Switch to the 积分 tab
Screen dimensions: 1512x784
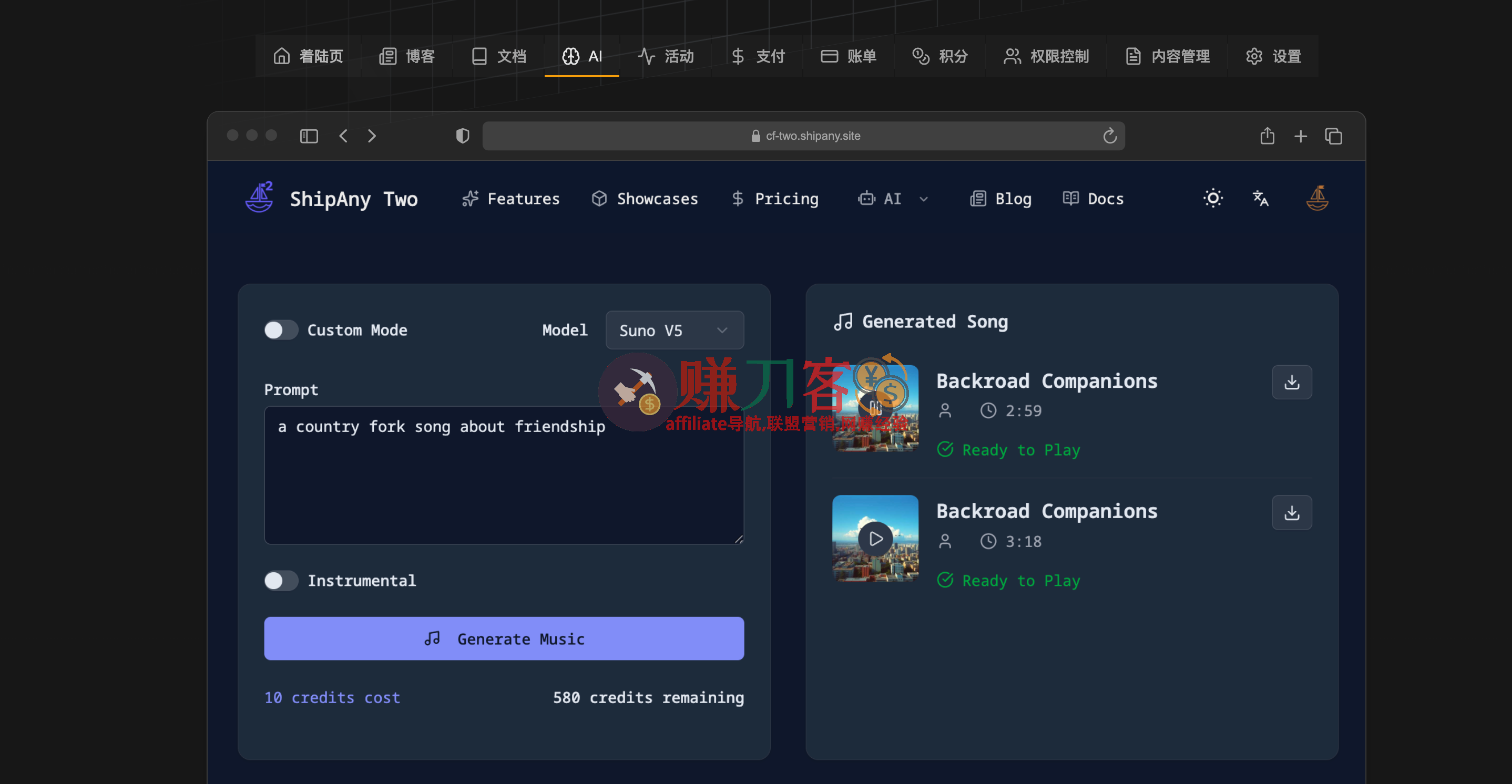point(939,56)
